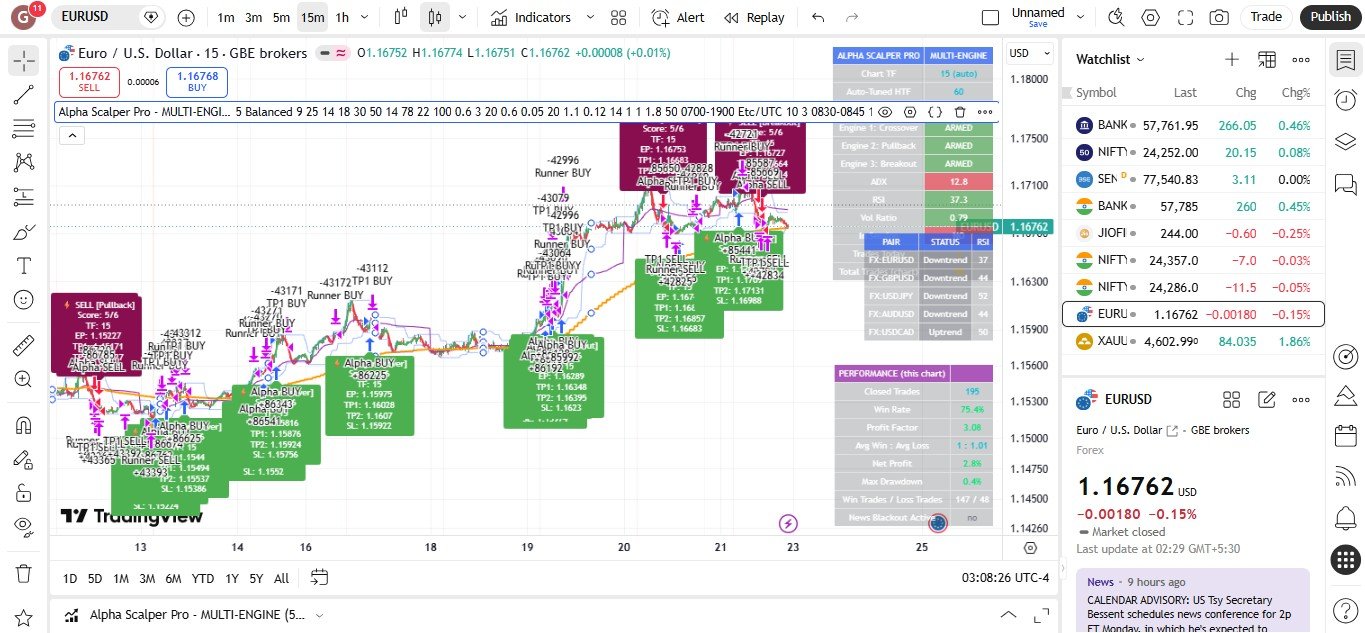The width and height of the screenshot is (1365, 633).
Task: Click the Publish button
Action: tap(1330, 16)
